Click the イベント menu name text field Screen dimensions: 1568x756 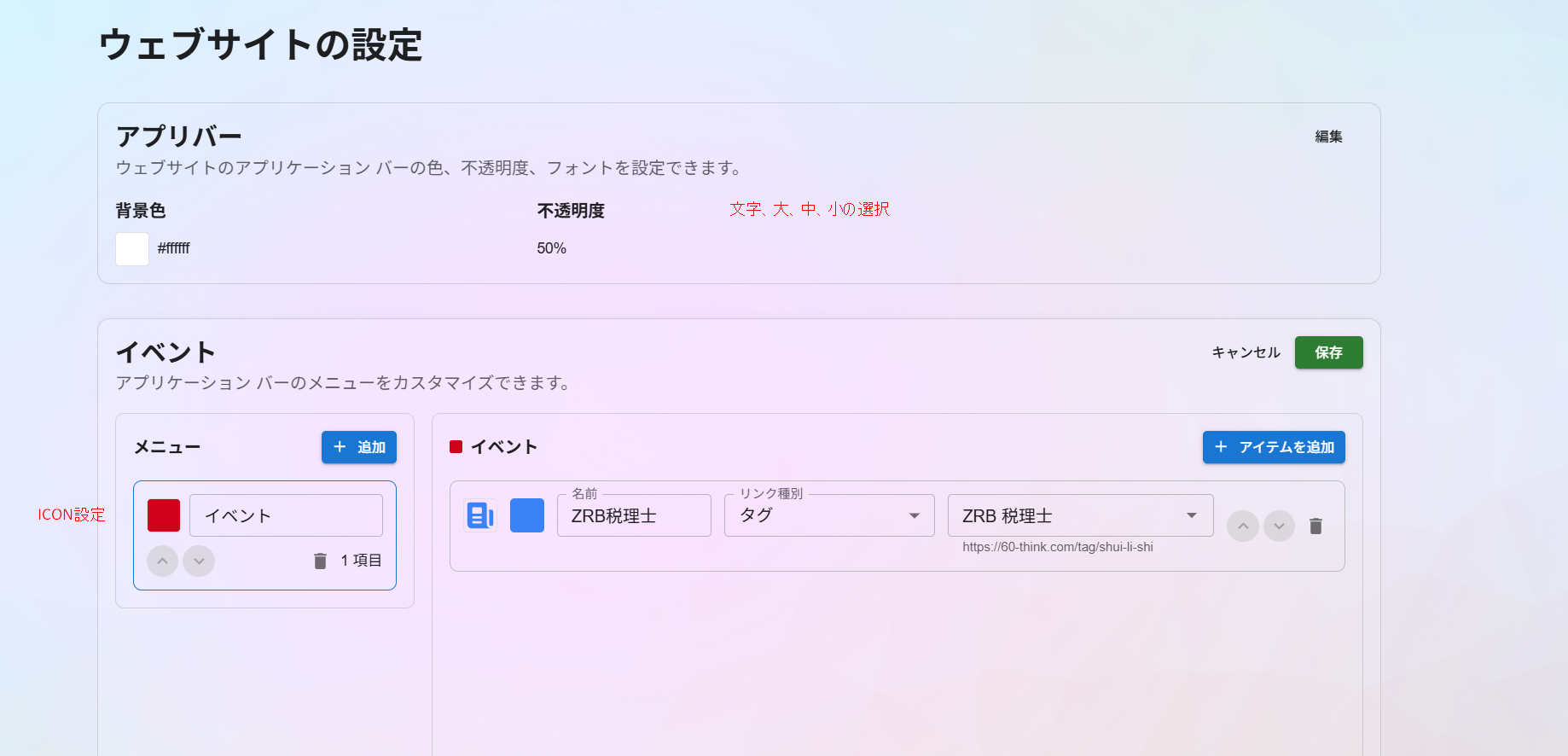[x=286, y=515]
